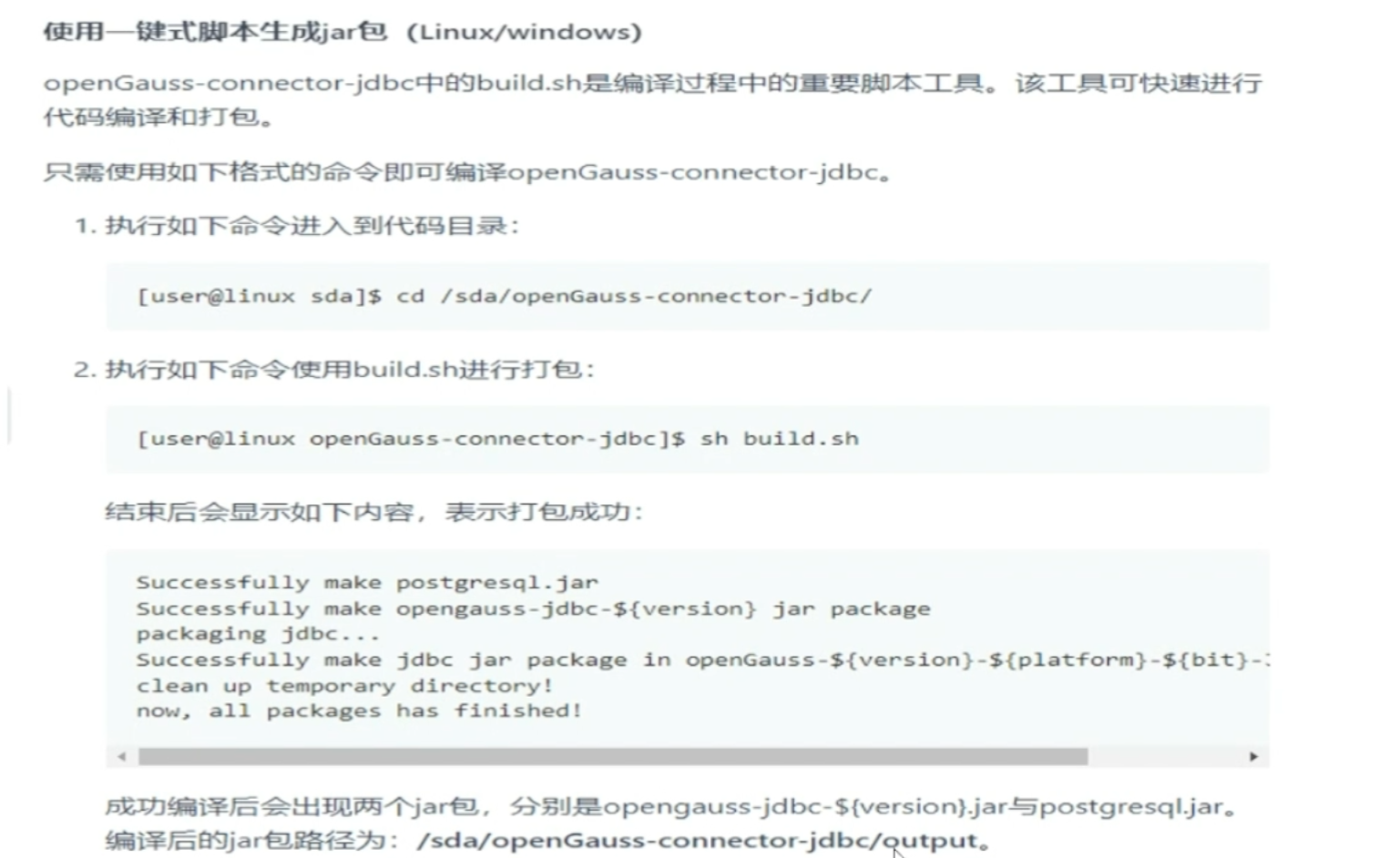Click the "clean up temporary directory!" line
The width and height of the screenshot is (1400, 858).
(344, 685)
